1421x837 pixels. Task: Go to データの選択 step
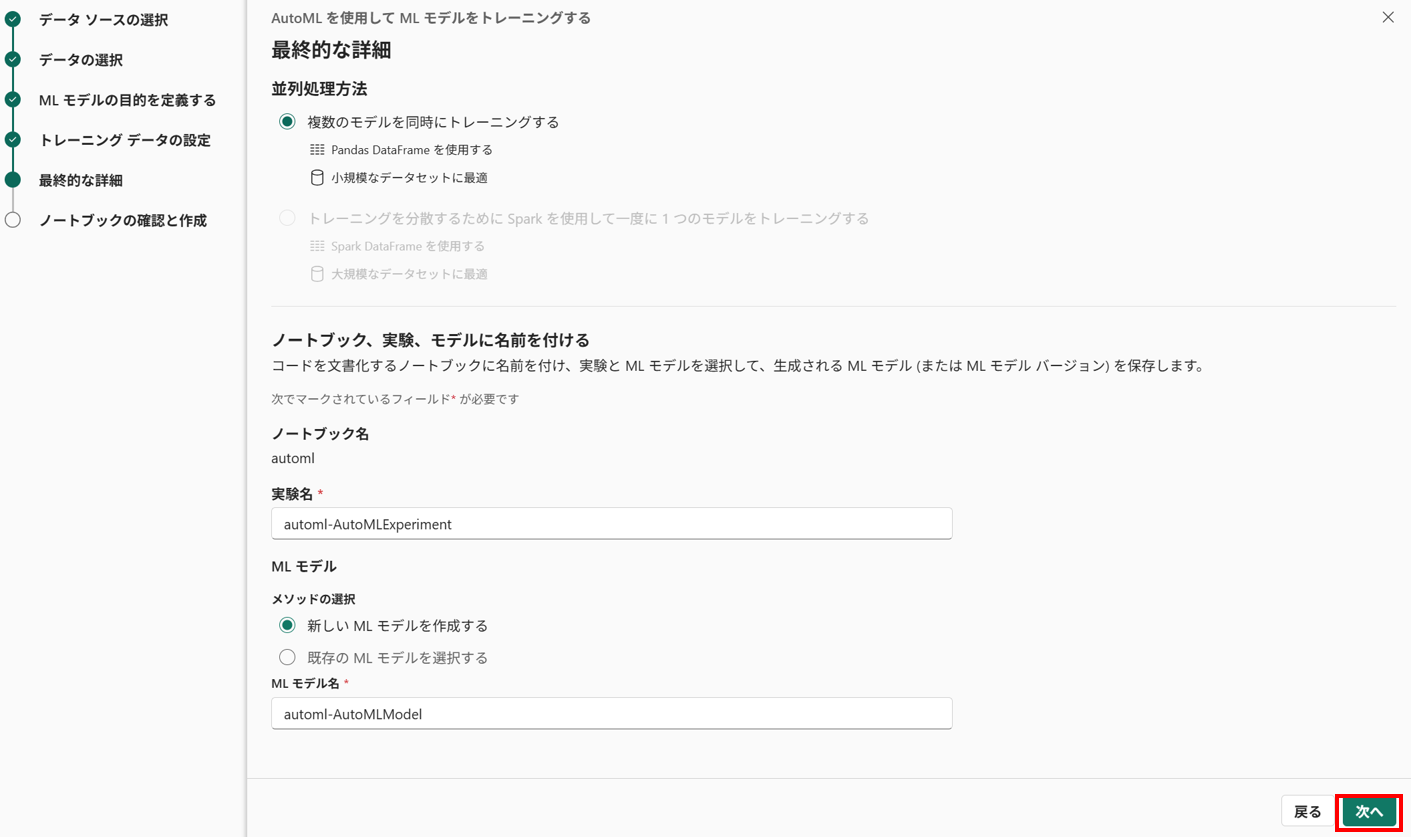click(81, 60)
